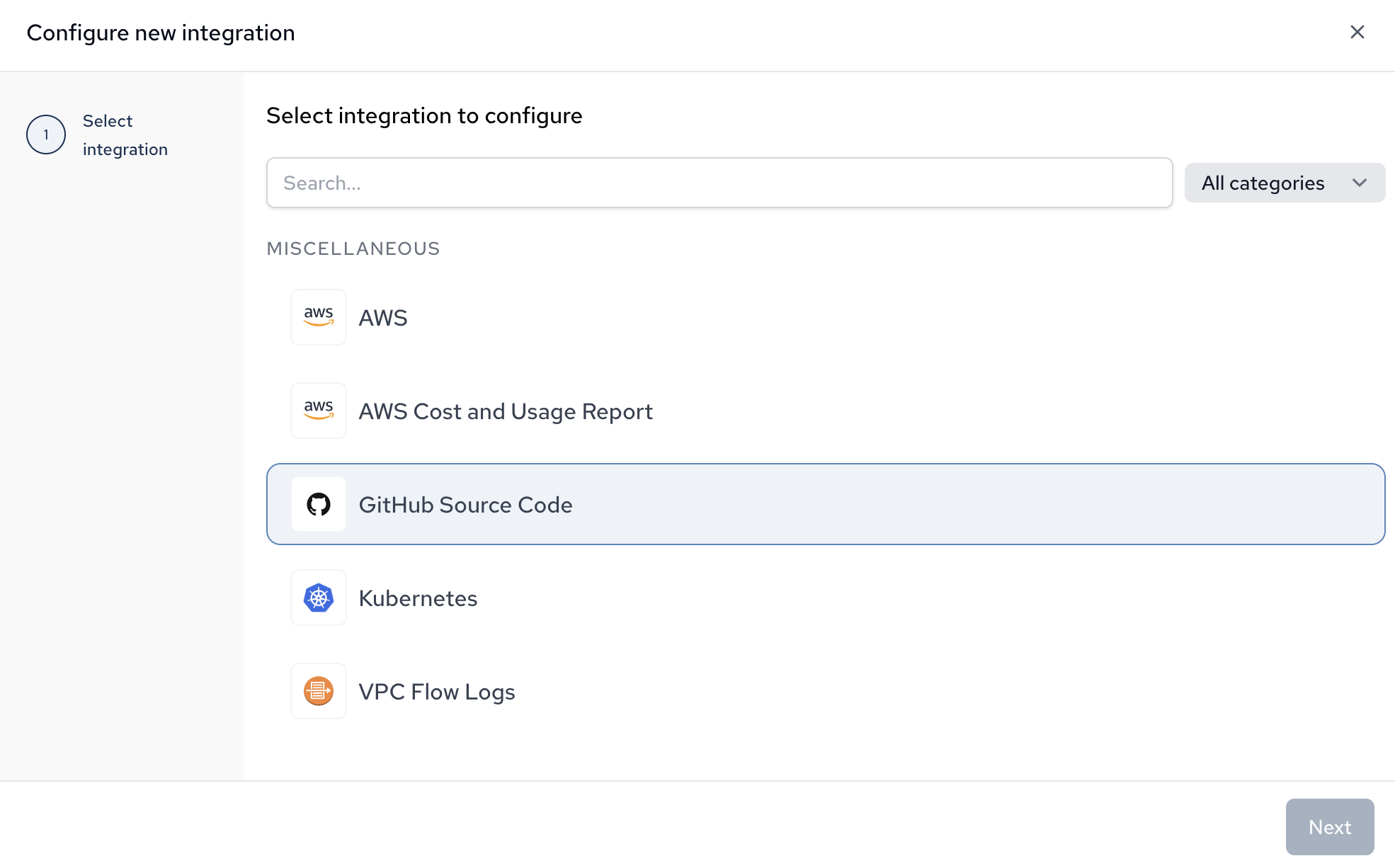Click the MISCELLANEOUS section heading

353,249
